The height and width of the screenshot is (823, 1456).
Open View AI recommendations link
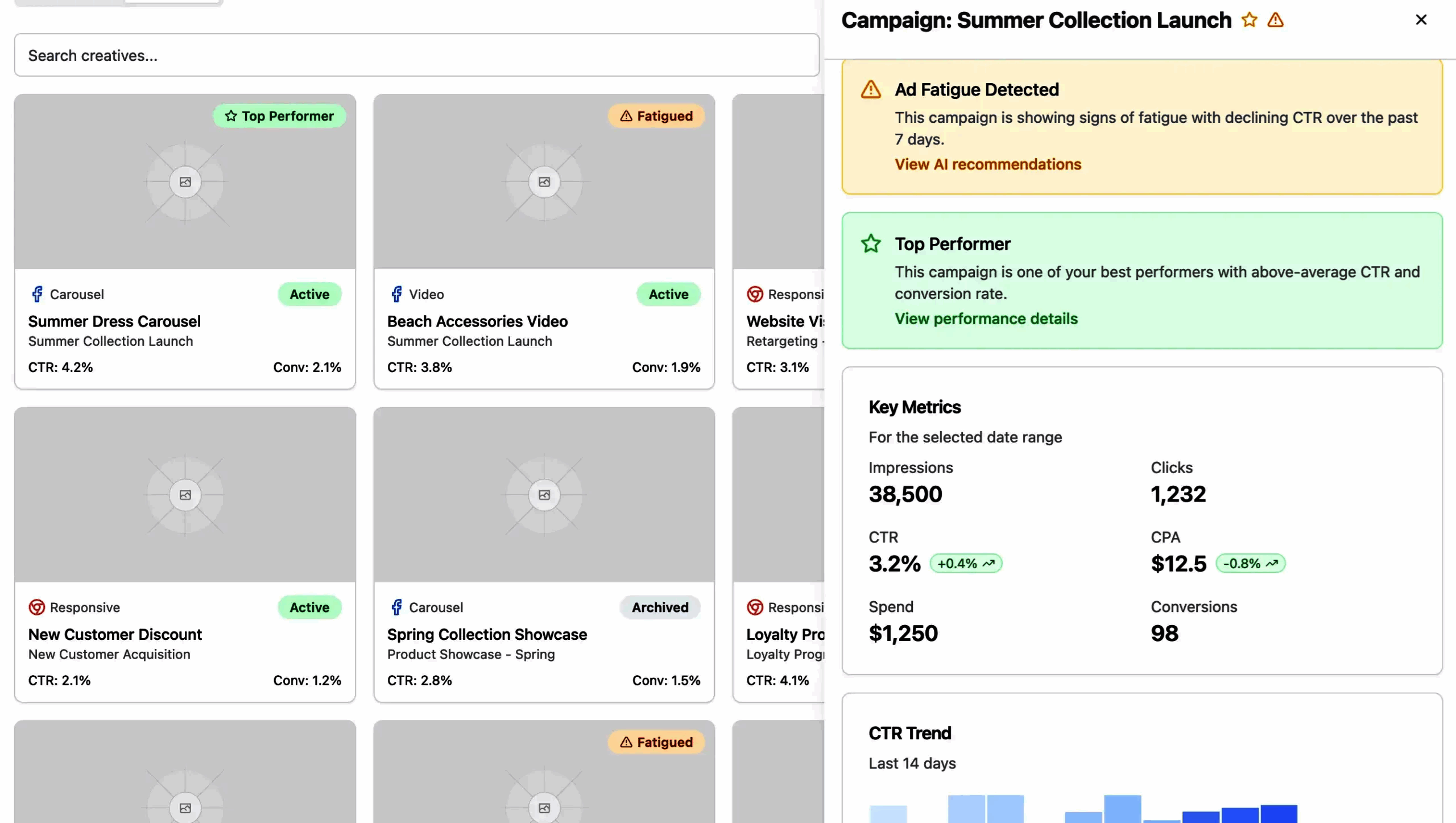pos(987,164)
